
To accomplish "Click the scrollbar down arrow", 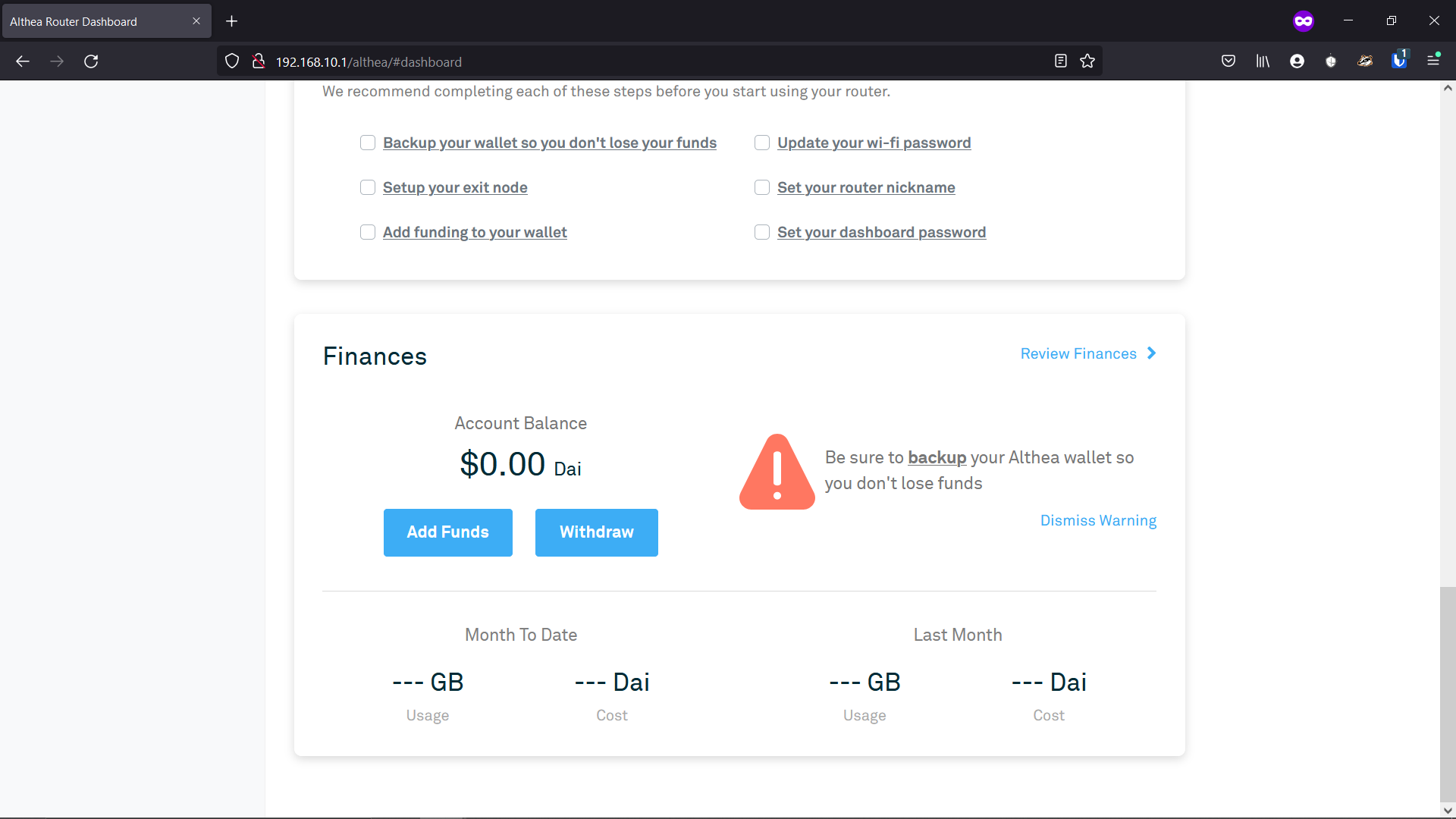I will coord(1448,810).
